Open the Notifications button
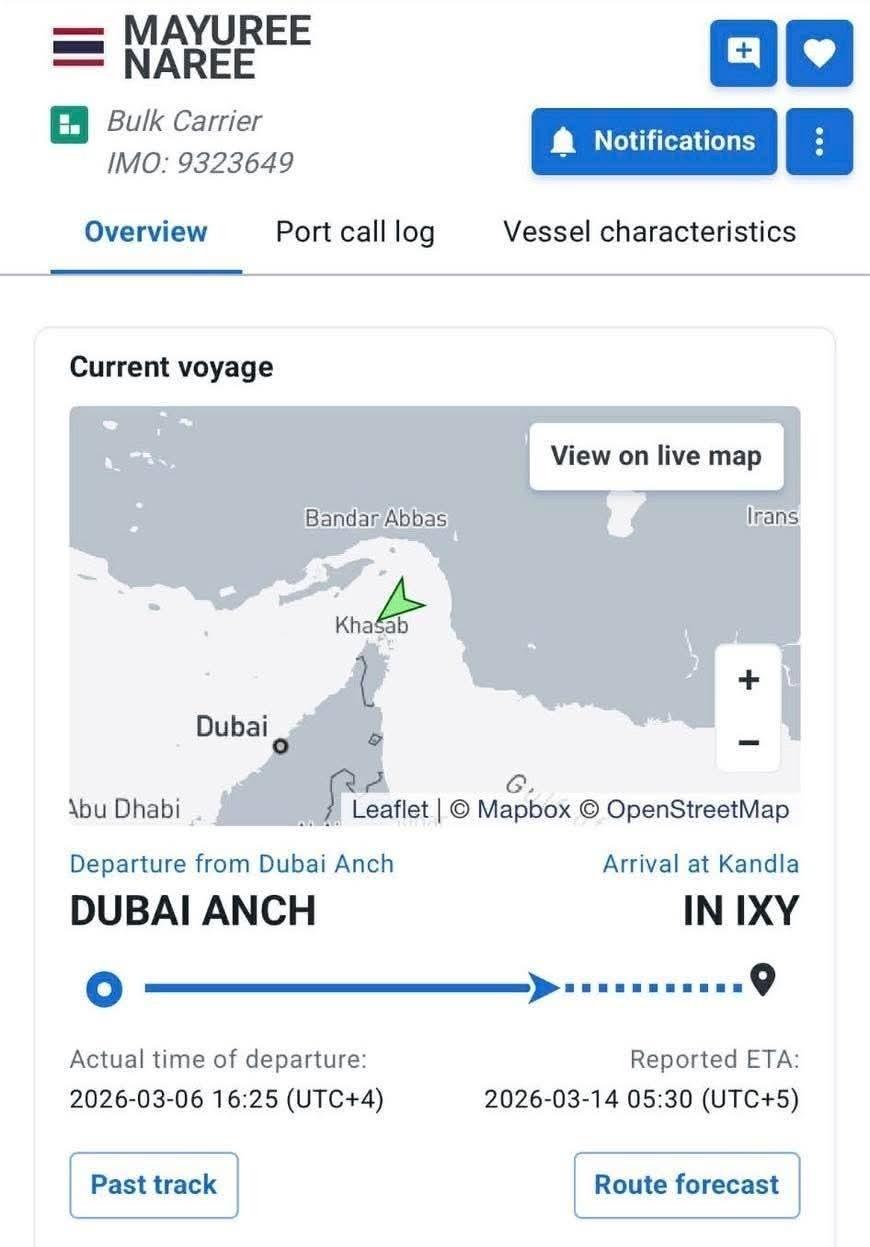The image size is (870, 1247). (654, 141)
